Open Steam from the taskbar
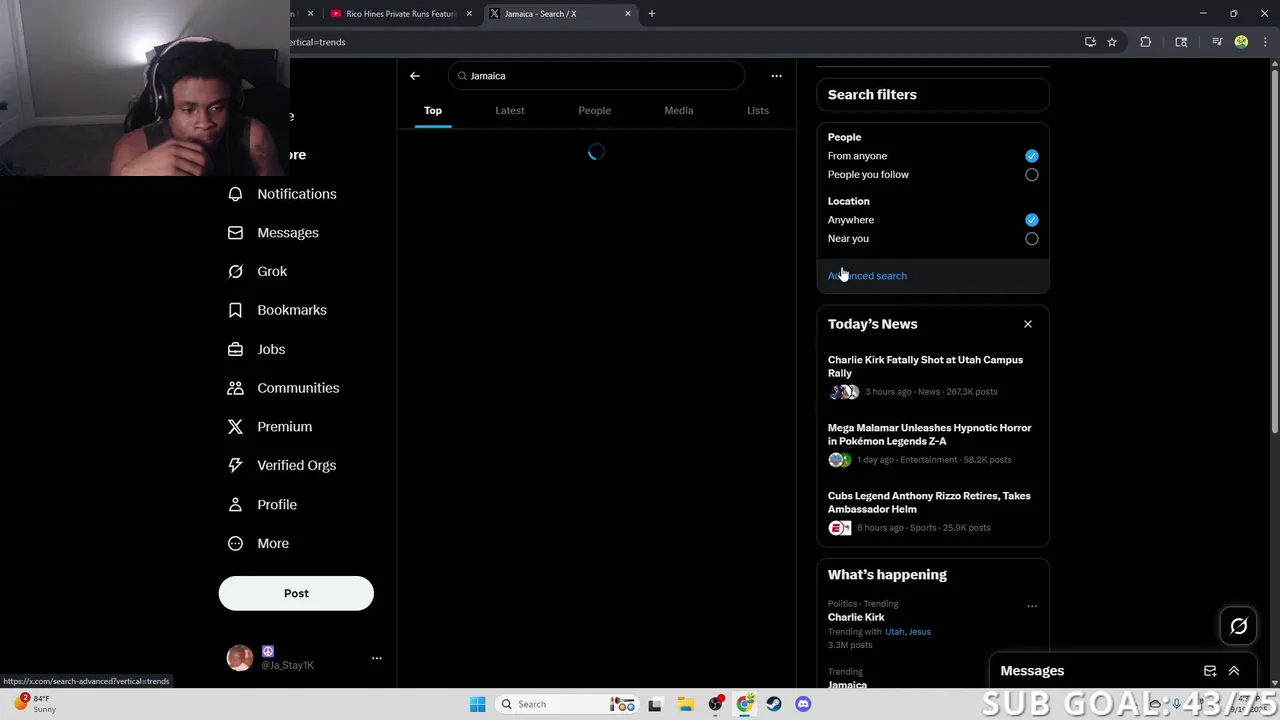This screenshot has height=720, width=1280. [774, 704]
